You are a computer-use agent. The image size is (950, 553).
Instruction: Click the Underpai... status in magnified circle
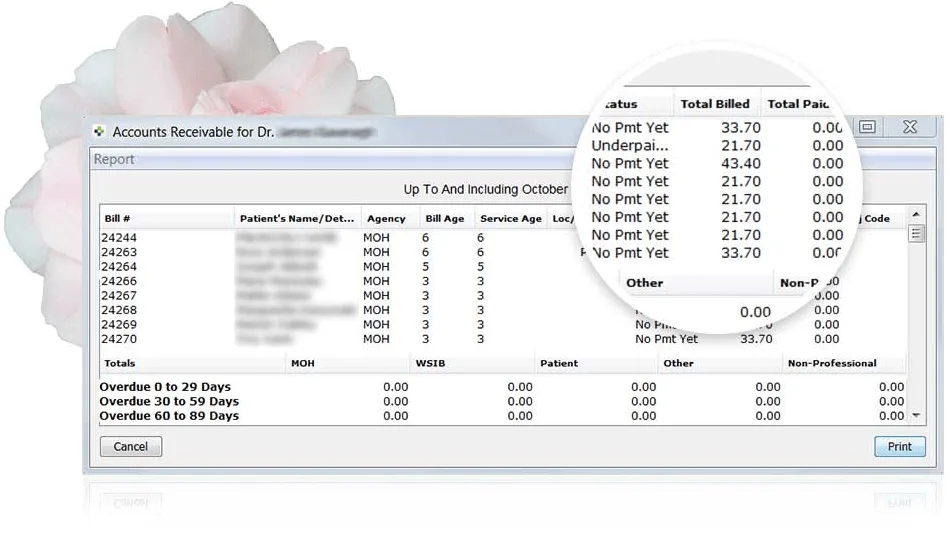(x=630, y=146)
